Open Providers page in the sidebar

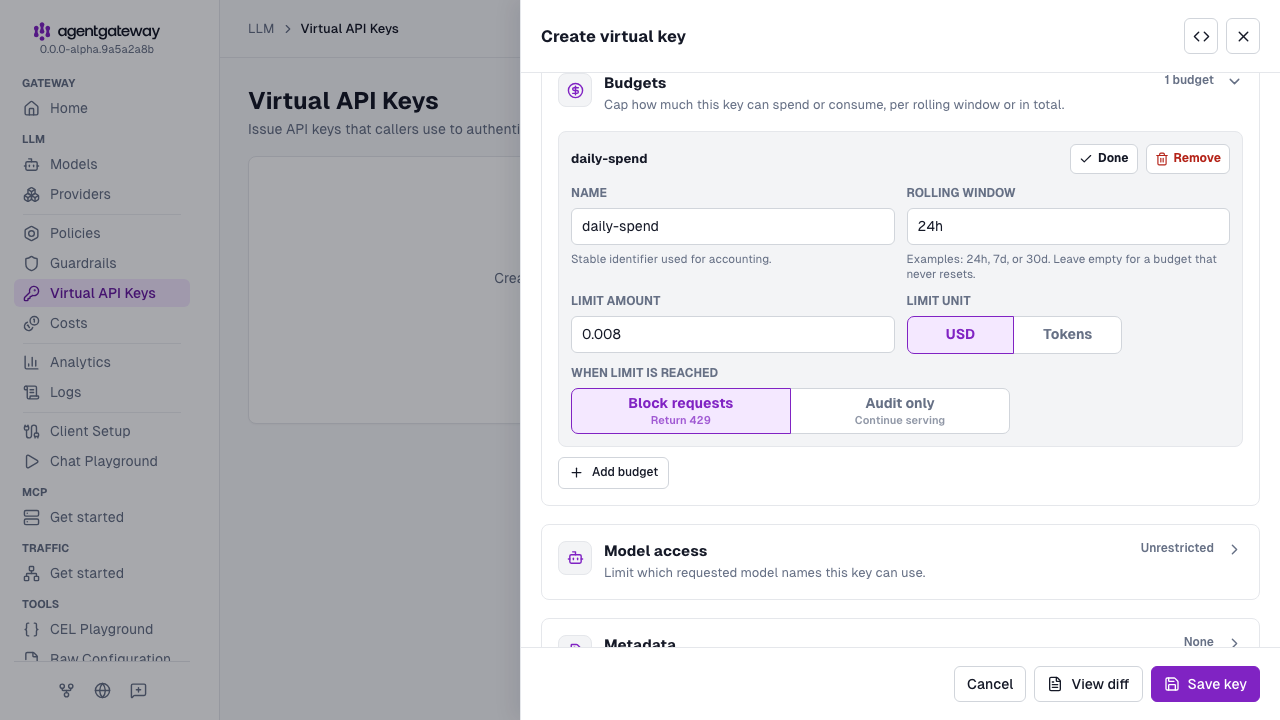(101, 194)
